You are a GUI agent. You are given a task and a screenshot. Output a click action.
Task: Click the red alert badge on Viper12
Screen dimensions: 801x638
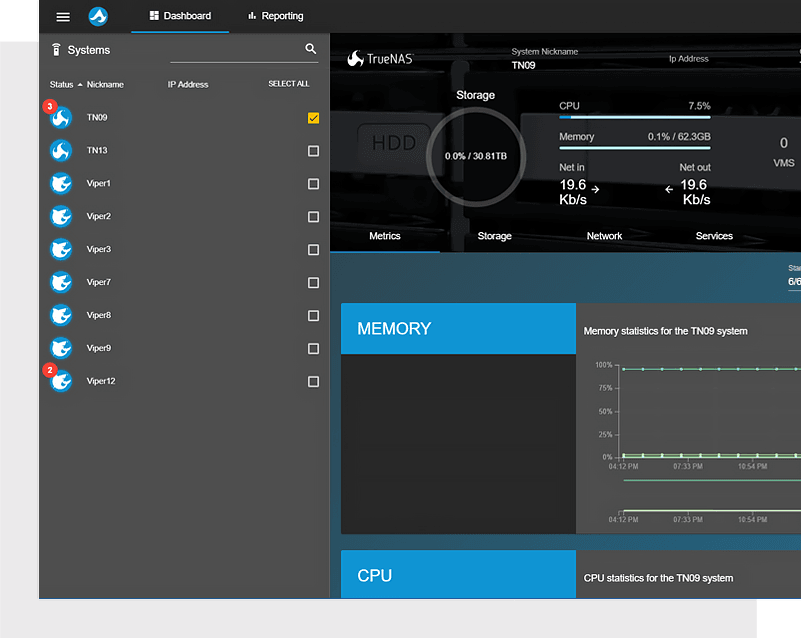(50, 370)
